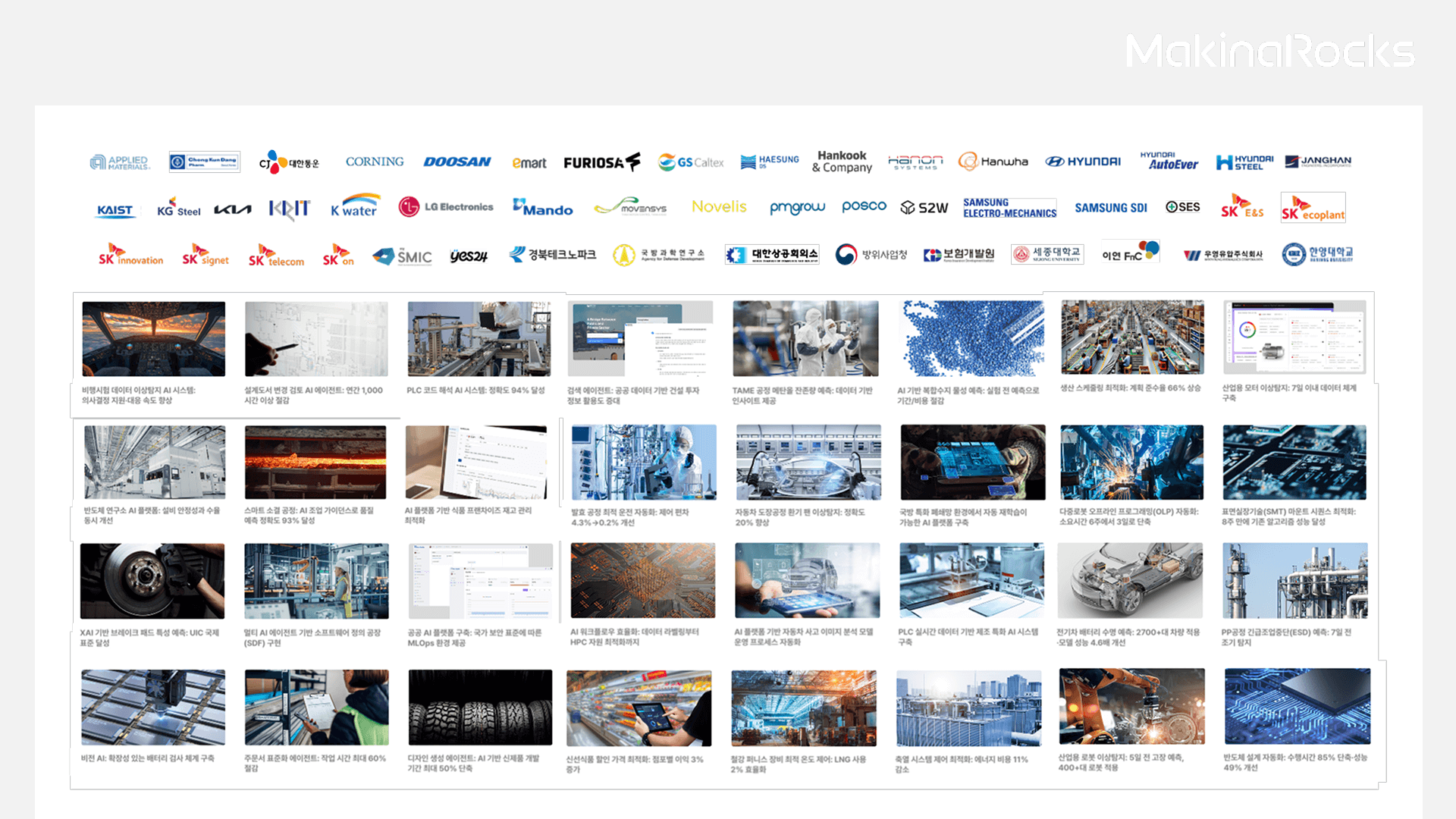Open the black tires thumbnail
This screenshot has width=1456, height=819.
tap(480, 707)
